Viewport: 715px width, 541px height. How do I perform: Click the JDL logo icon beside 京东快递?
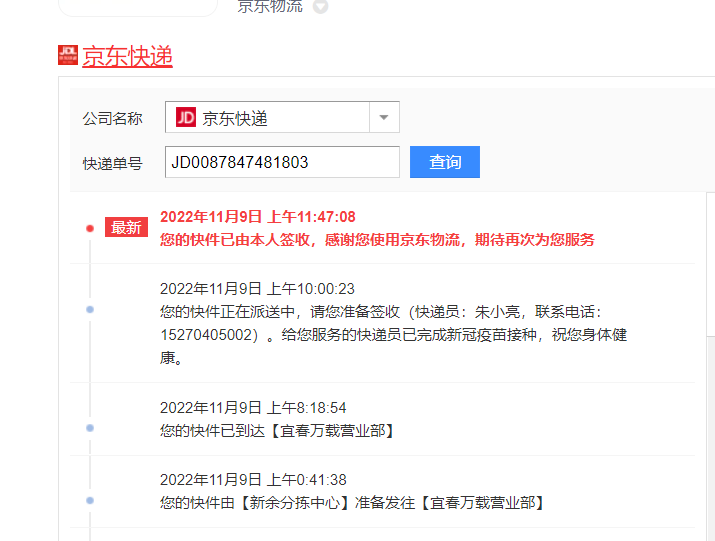click(x=68, y=55)
